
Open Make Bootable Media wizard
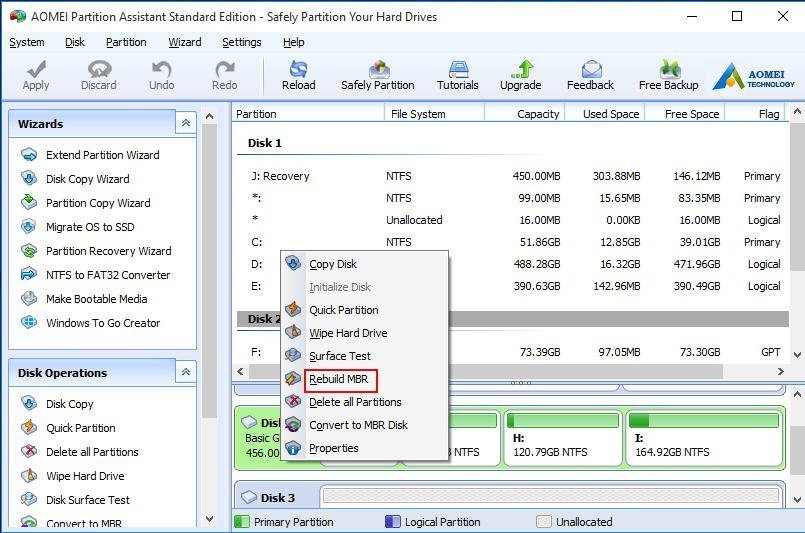point(97,299)
